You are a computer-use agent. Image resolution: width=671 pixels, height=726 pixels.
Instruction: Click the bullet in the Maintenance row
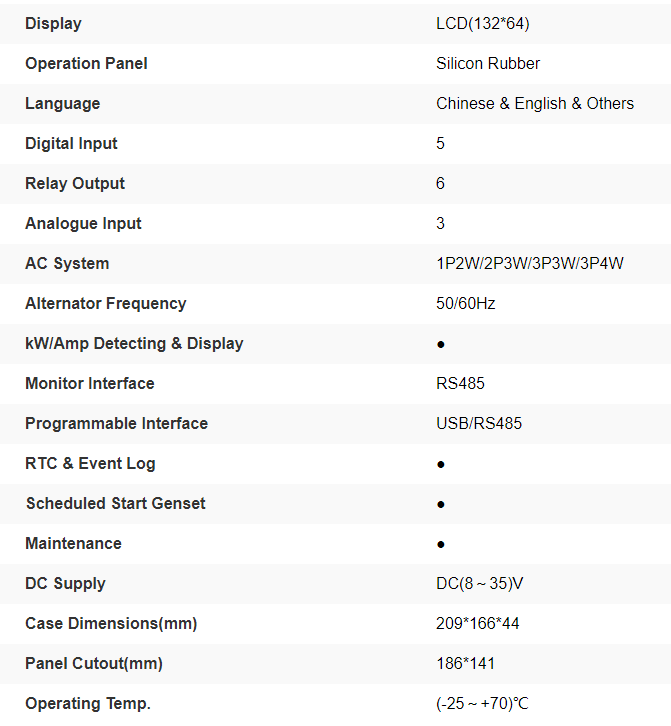point(441,544)
